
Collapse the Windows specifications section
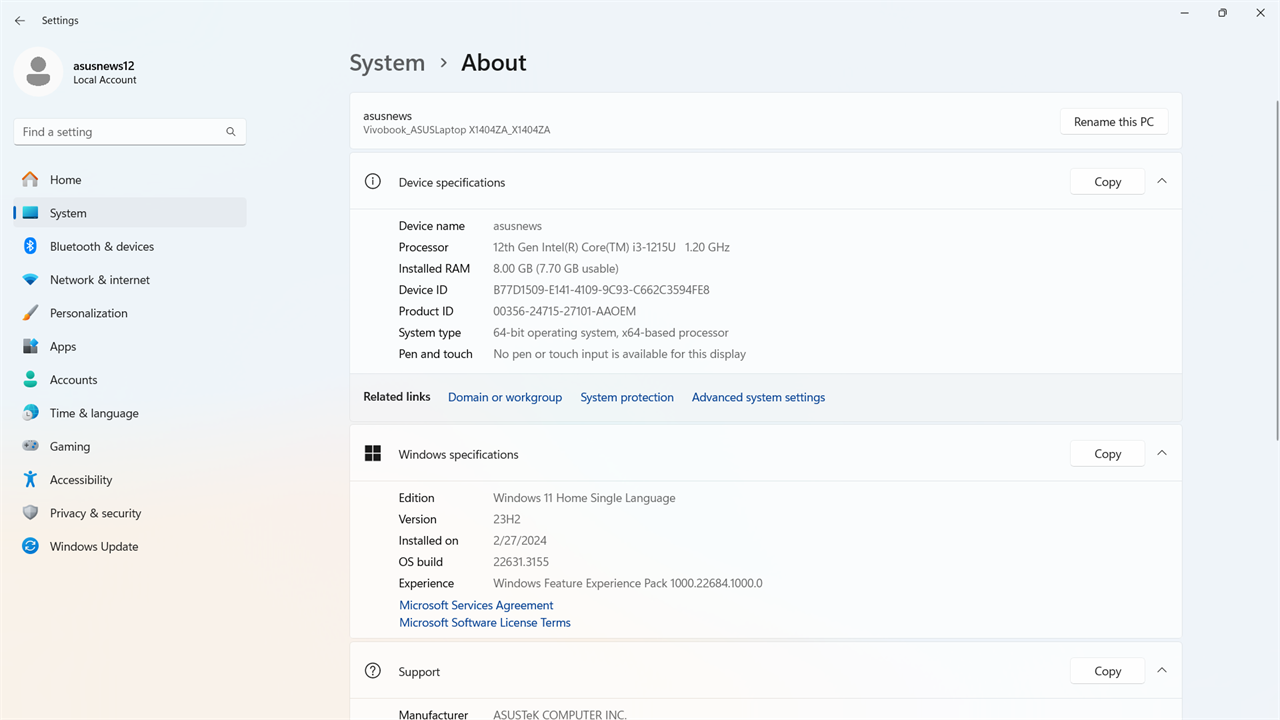point(1162,453)
